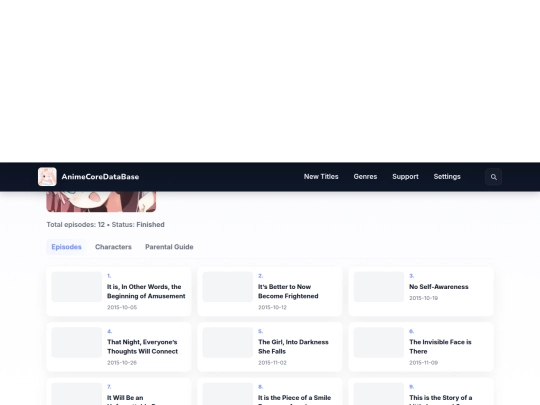The width and height of the screenshot is (540, 405).
Task: Open episode 'This is the Story of a'
Action: [x=440, y=398]
